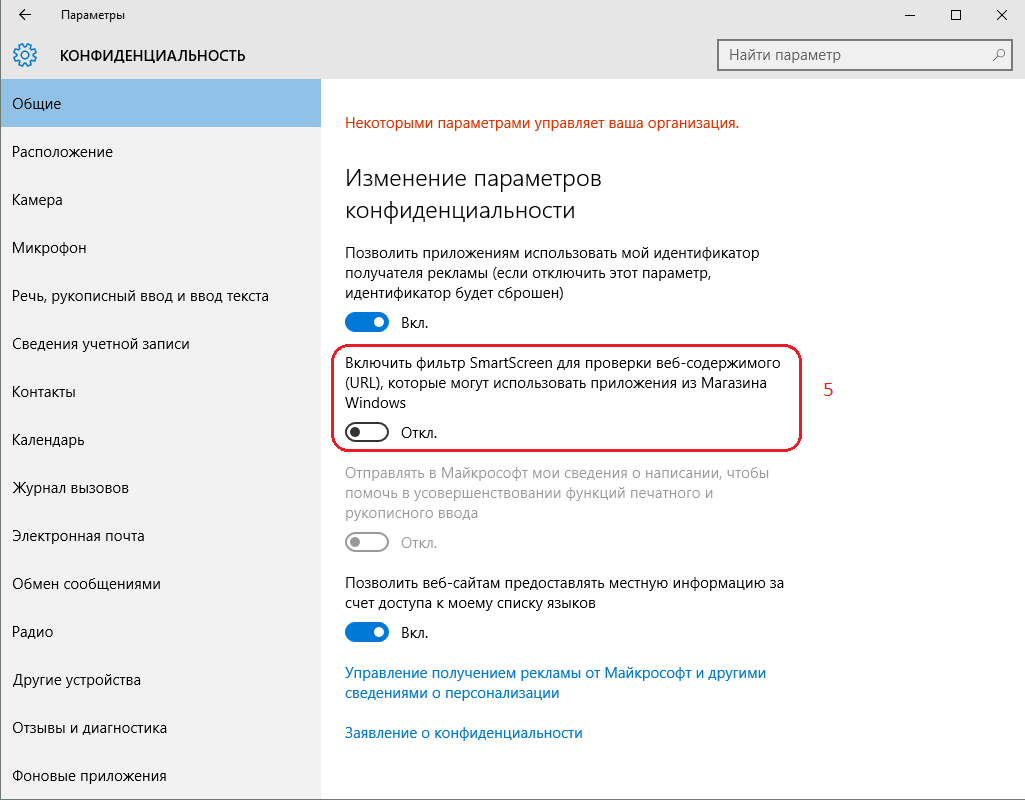Click the back arrow icon
Screen dimensions: 1025x800
coord(25,15)
